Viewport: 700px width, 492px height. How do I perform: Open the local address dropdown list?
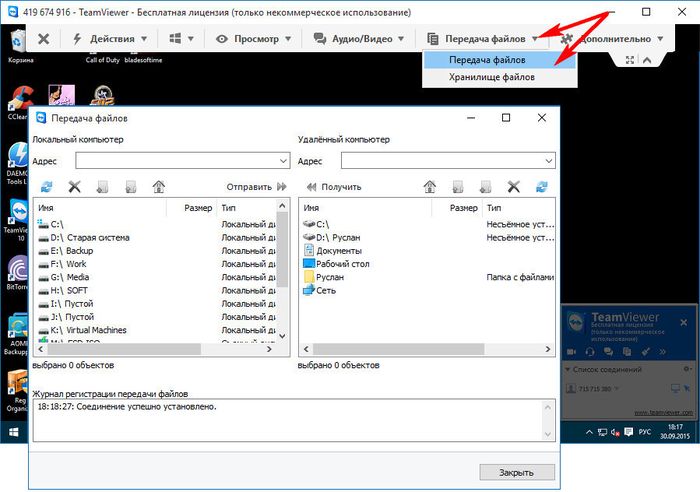point(283,161)
